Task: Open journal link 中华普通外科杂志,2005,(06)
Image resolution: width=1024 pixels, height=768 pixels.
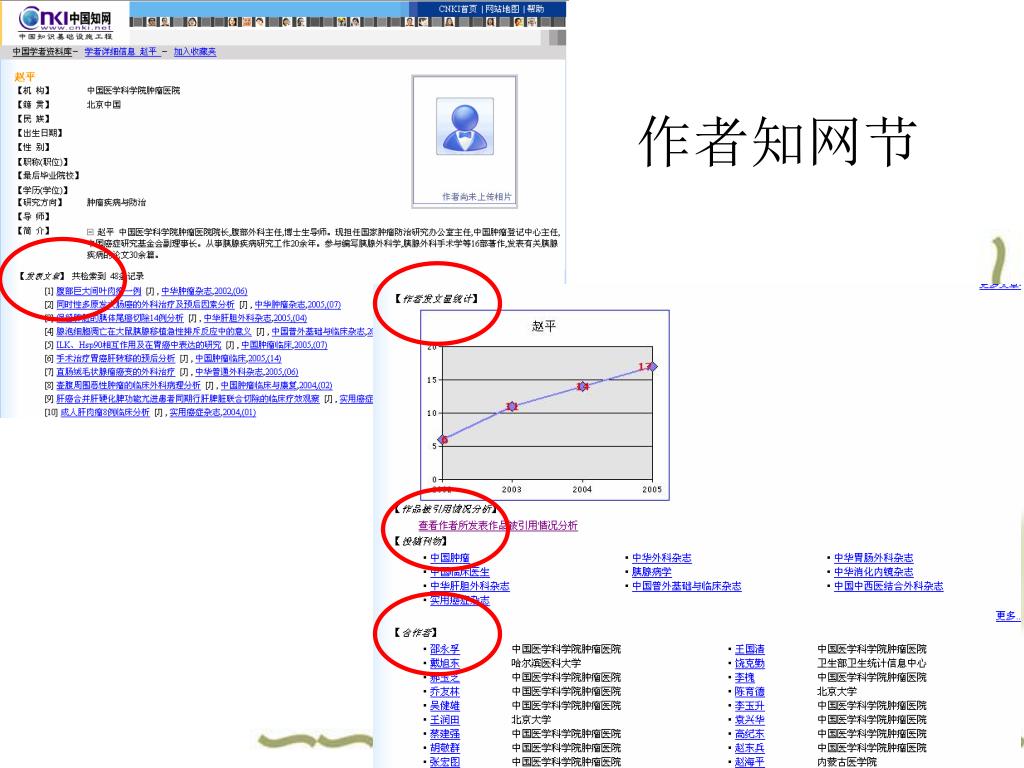Action: click(246, 372)
